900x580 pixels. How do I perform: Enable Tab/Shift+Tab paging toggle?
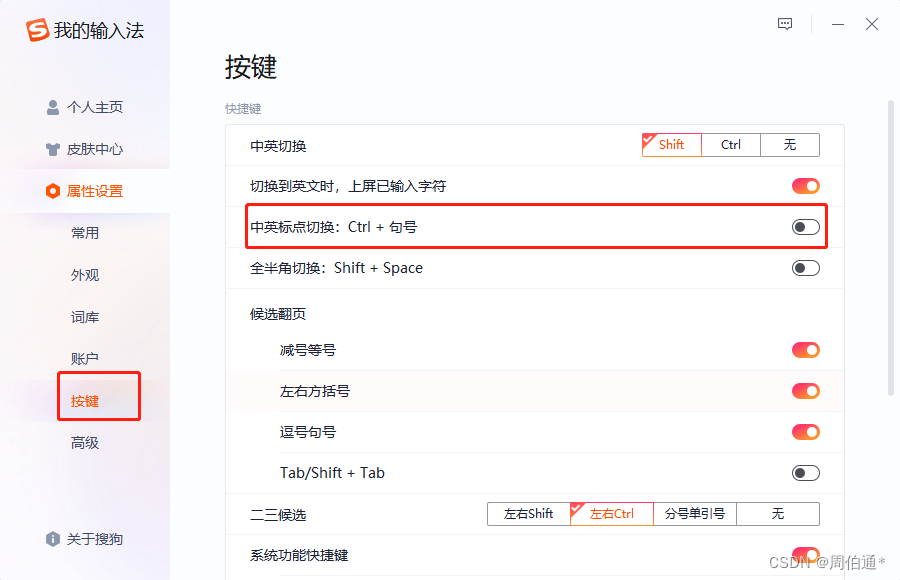coord(805,473)
